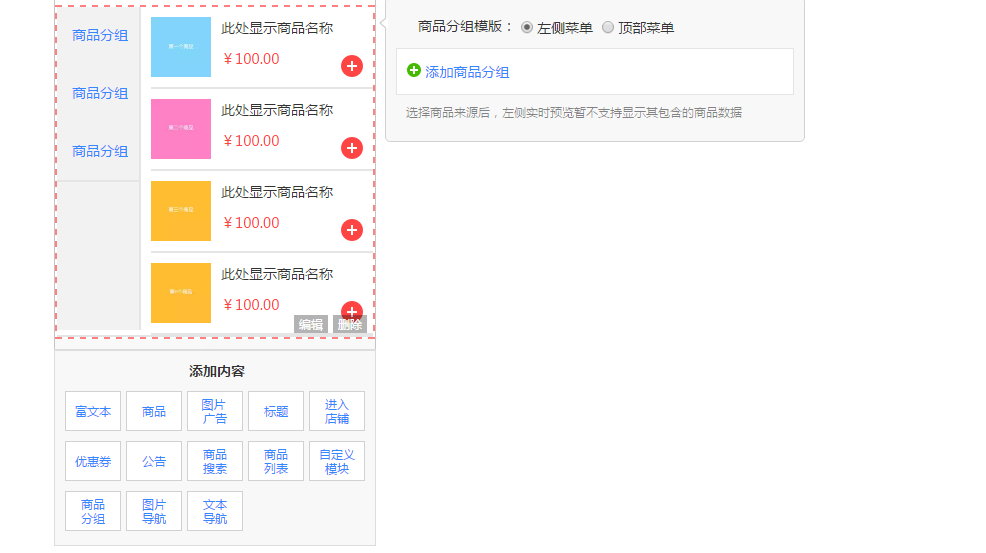
Task: Click the plus icon on the third product
Action: click(x=352, y=230)
